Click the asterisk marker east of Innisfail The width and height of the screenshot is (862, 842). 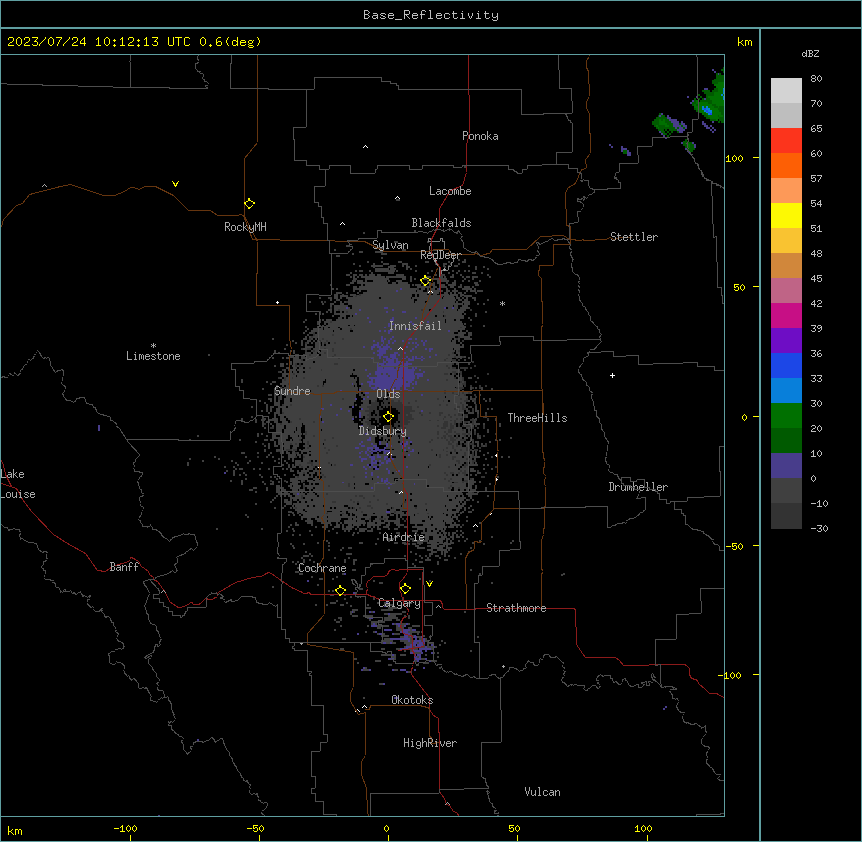[502, 303]
